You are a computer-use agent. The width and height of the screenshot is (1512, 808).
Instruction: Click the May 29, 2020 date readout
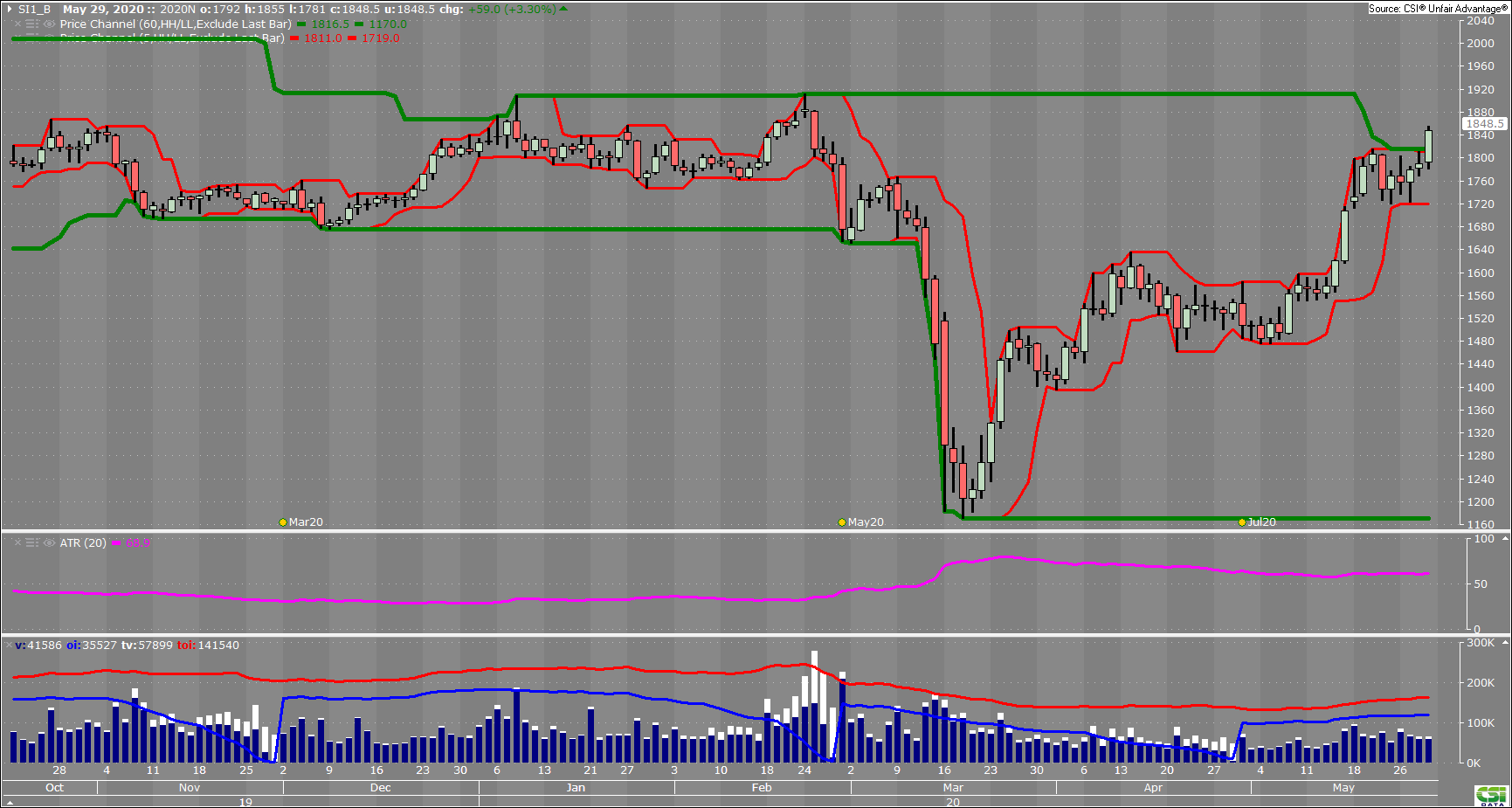(x=103, y=10)
